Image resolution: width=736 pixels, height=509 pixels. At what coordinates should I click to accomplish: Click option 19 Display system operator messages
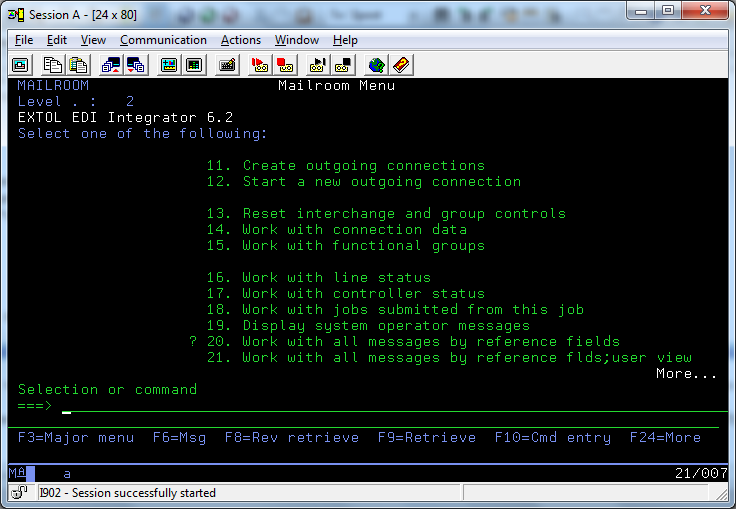pyautogui.click(x=368, y=325)
